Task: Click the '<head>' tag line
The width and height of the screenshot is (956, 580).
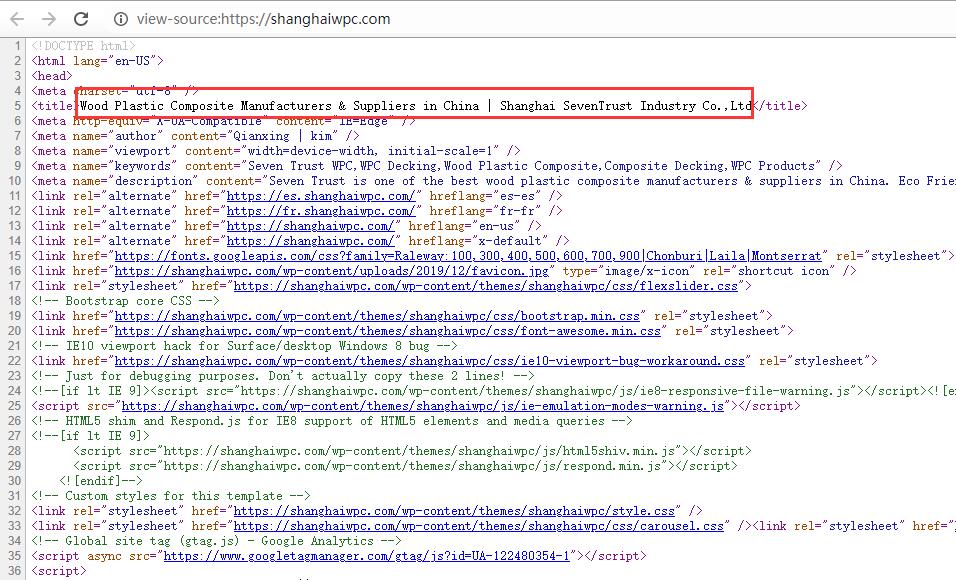Action: (52, 76)
